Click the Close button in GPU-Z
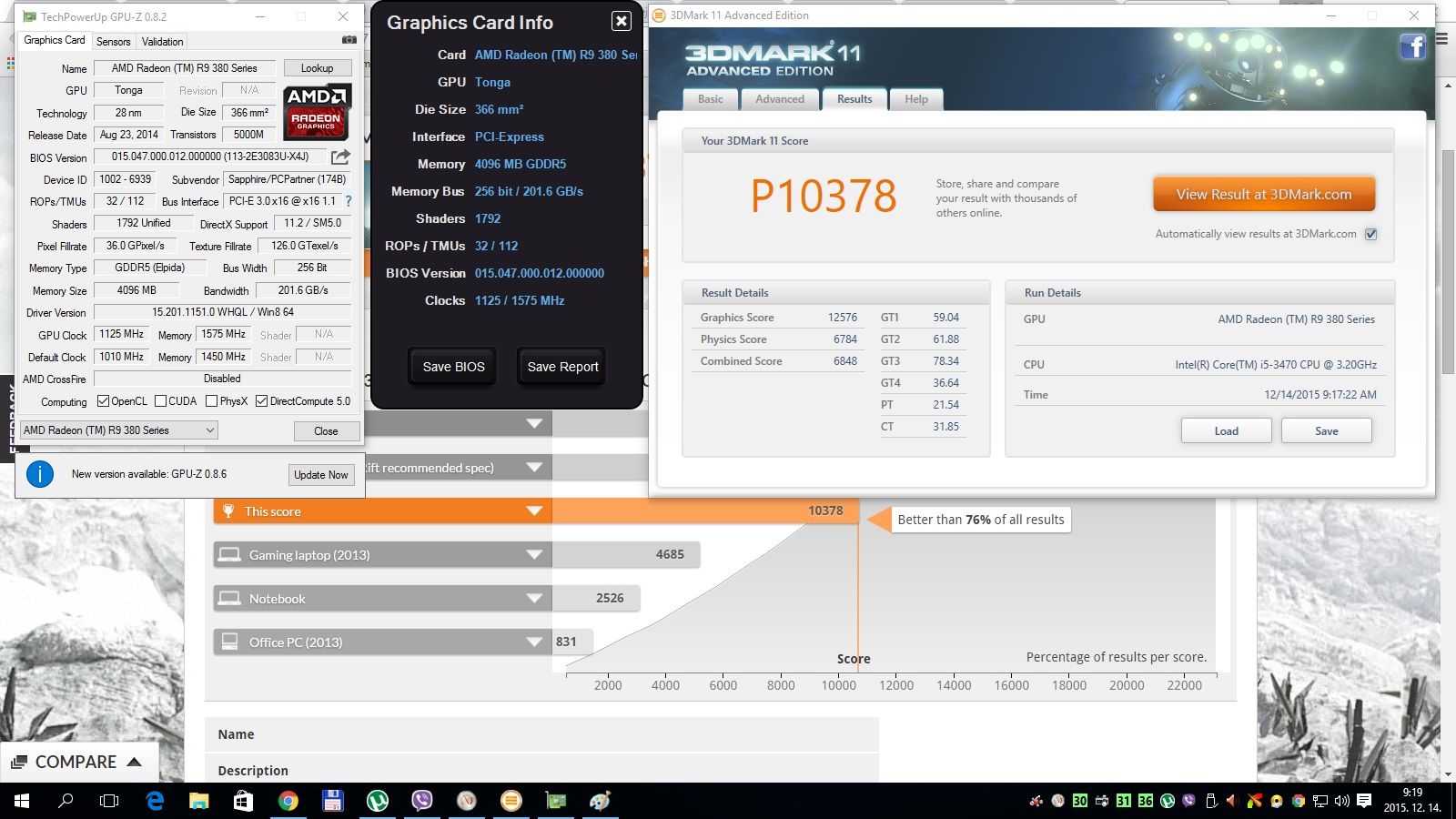 (x=326, y=431)
